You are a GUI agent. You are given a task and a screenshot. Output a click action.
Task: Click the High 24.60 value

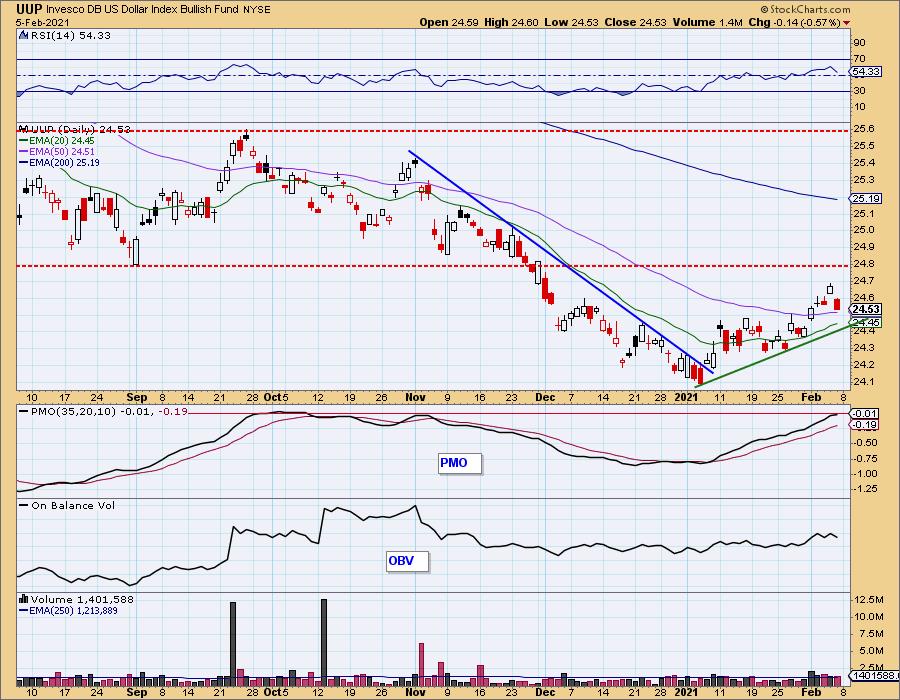point(511,22)
